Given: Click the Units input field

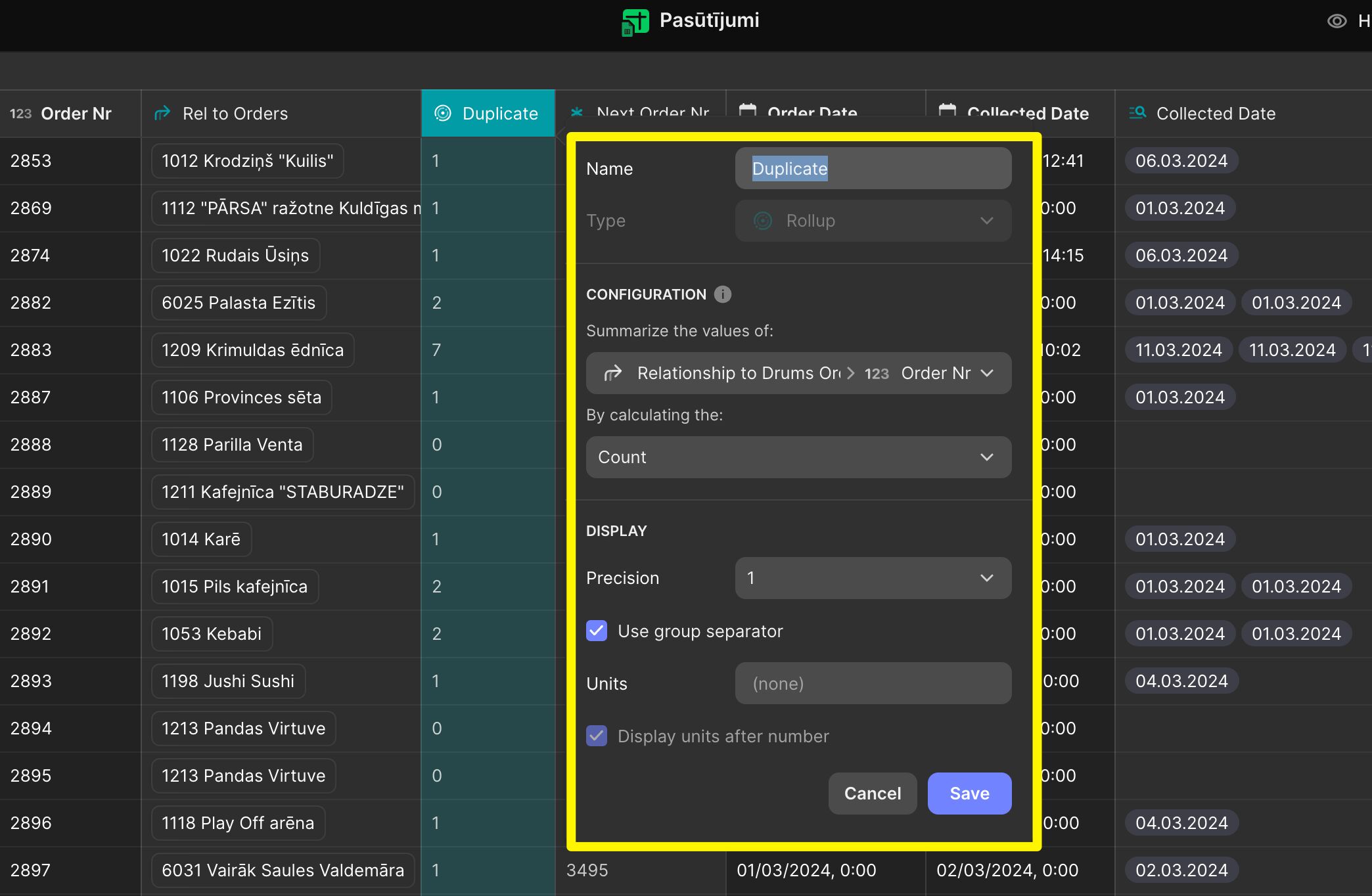Looking at the screenshot, I should 873,683.
